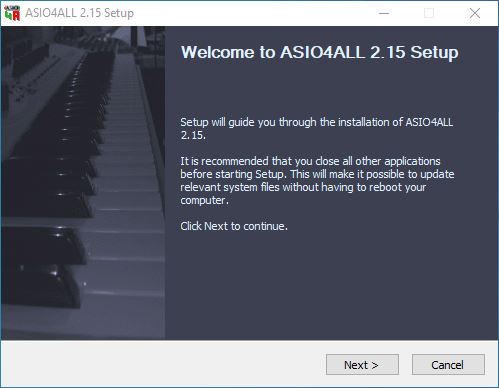
Task: Close the setup window with X
Action: click(475, 13)
